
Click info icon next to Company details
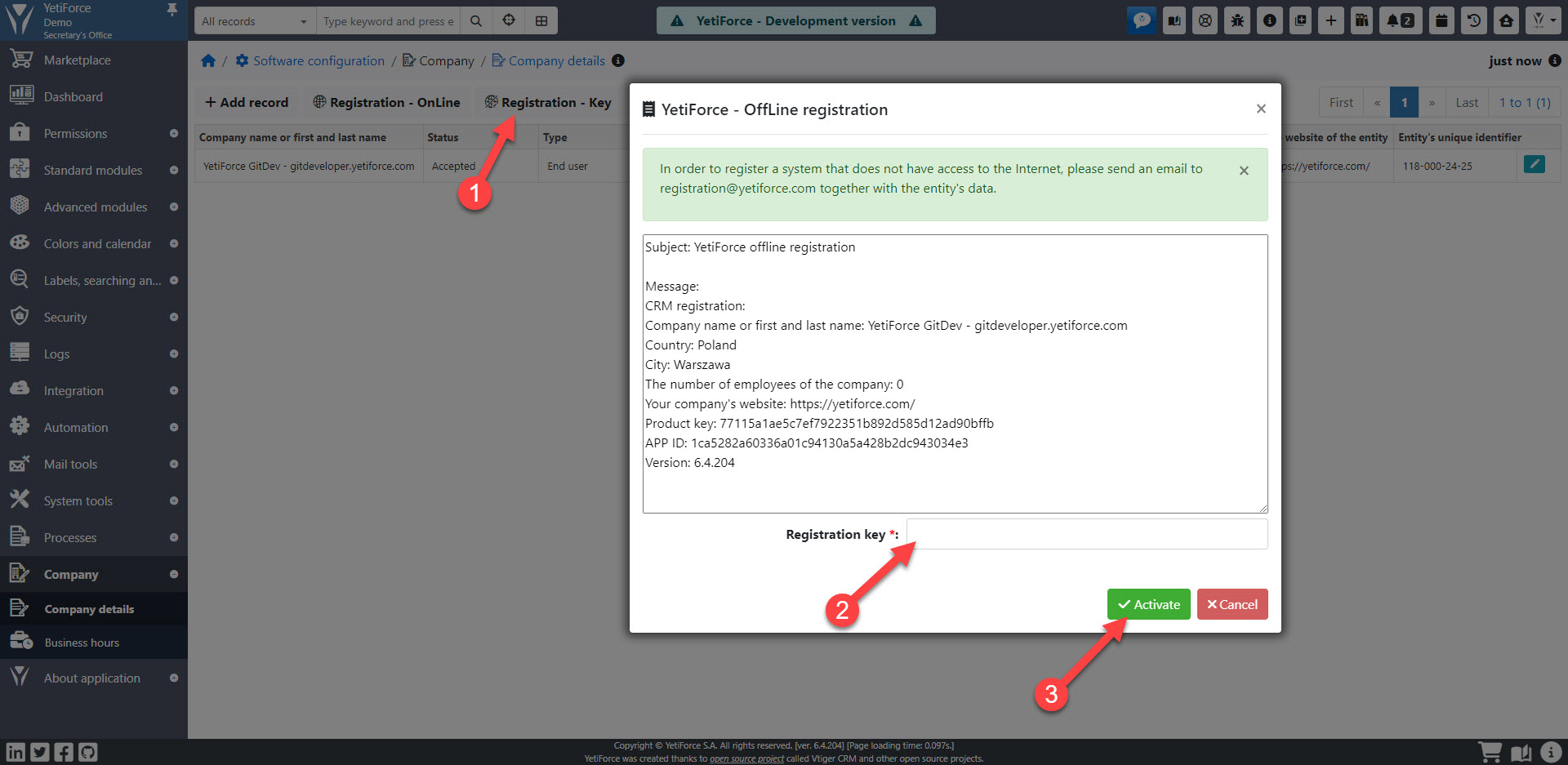pyautogui.click(x=618, y=60)
